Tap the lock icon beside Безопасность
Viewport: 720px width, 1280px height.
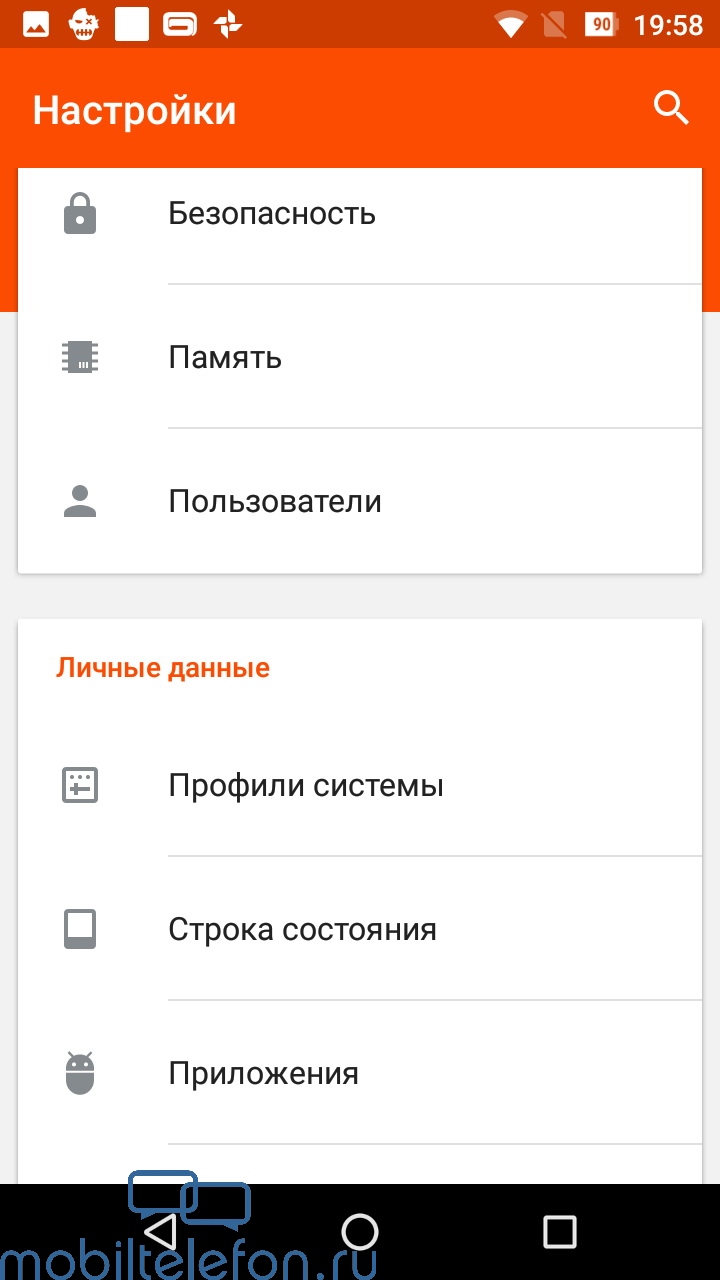click(x=80, y=214)
